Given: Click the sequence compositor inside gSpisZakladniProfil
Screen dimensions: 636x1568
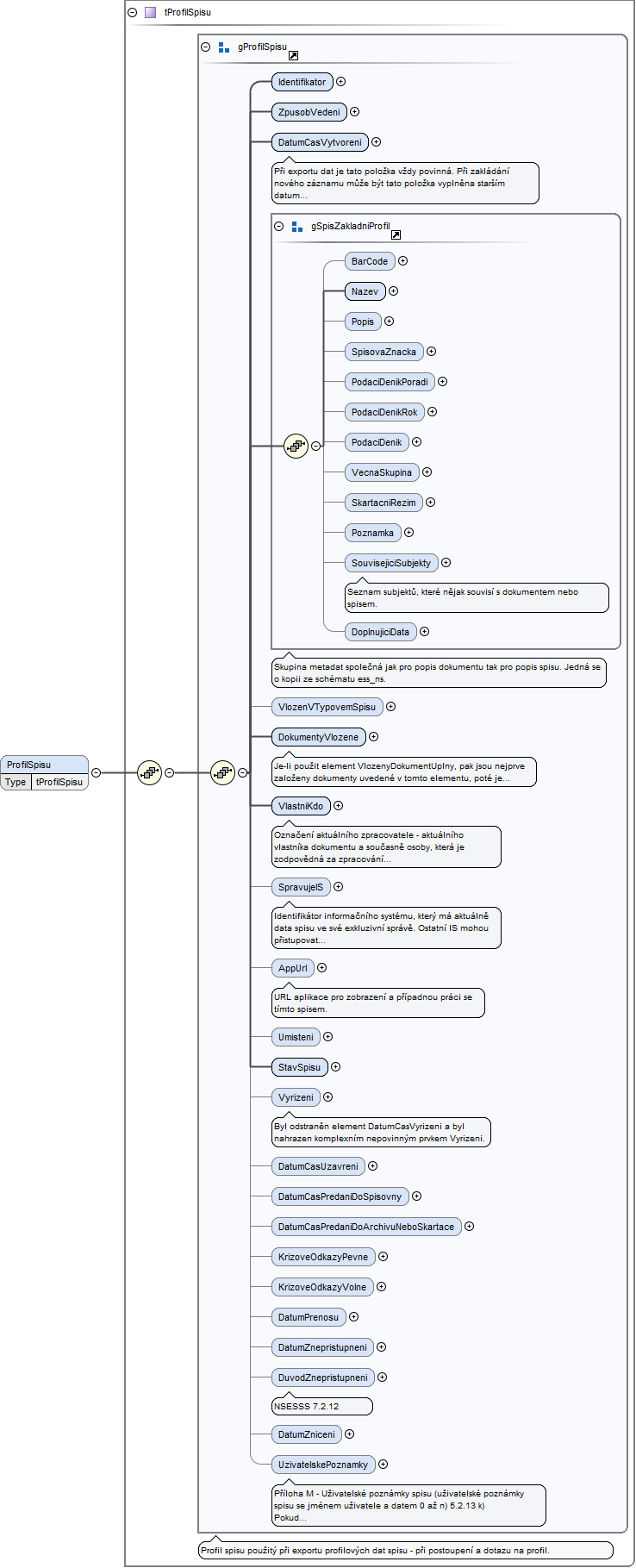Looking at the screenshot, I should [296, 446].
